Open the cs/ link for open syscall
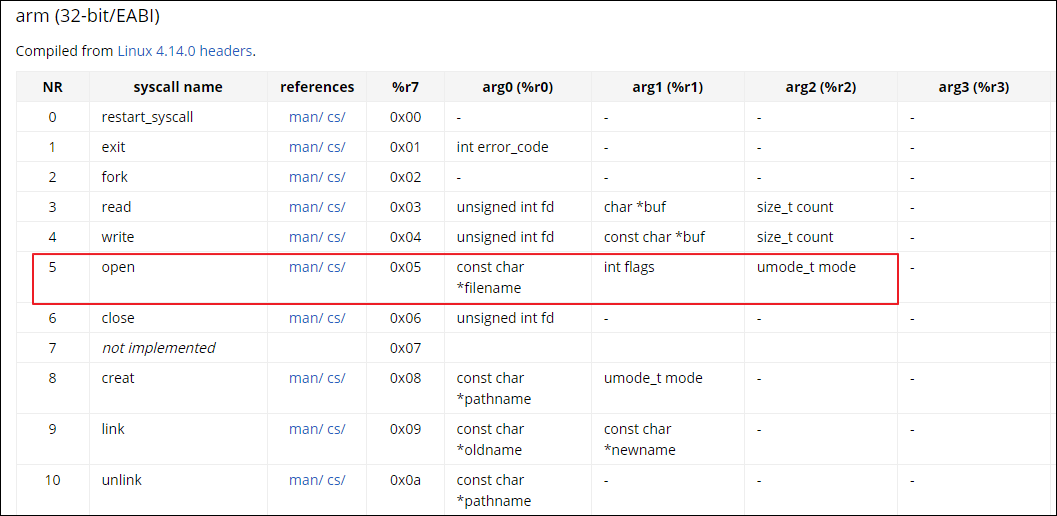The image size is (1057, 516). click(x=336, y=267)
